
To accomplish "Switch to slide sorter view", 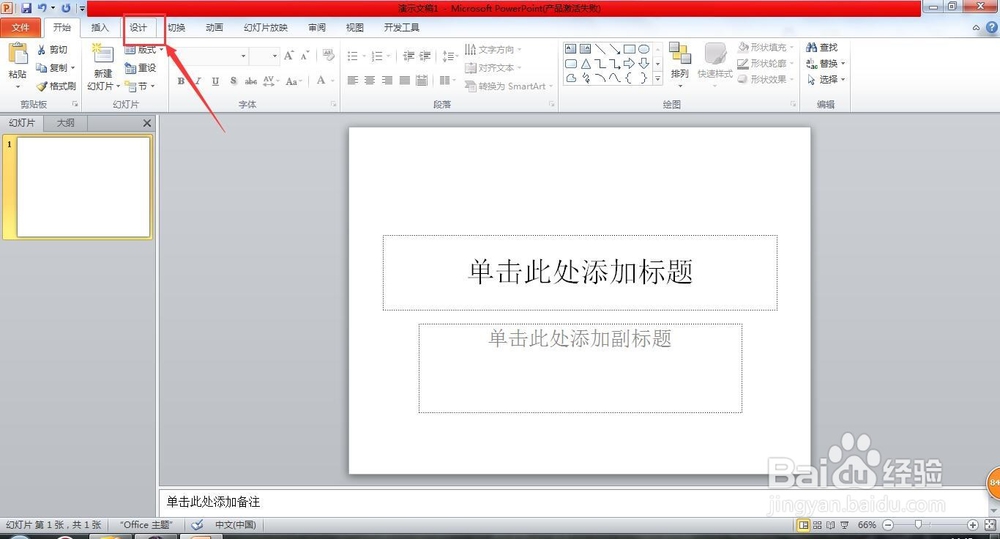I will 817,525.
